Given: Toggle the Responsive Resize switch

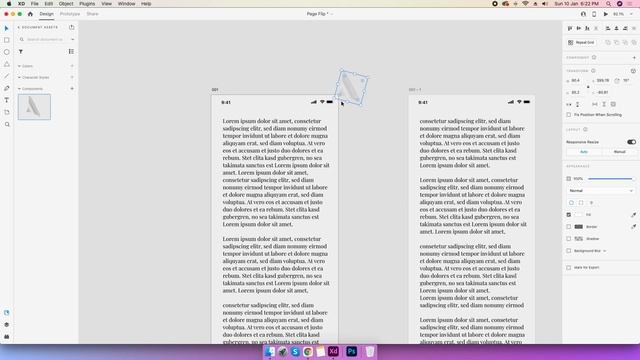Looking at the screenshot, I should point(631,142).
